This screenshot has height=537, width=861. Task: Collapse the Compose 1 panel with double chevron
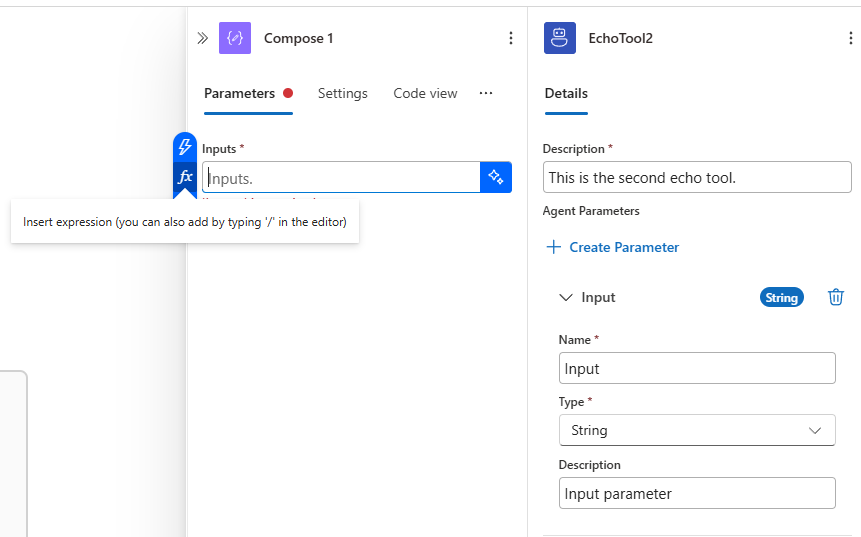(x=202, y=38)
